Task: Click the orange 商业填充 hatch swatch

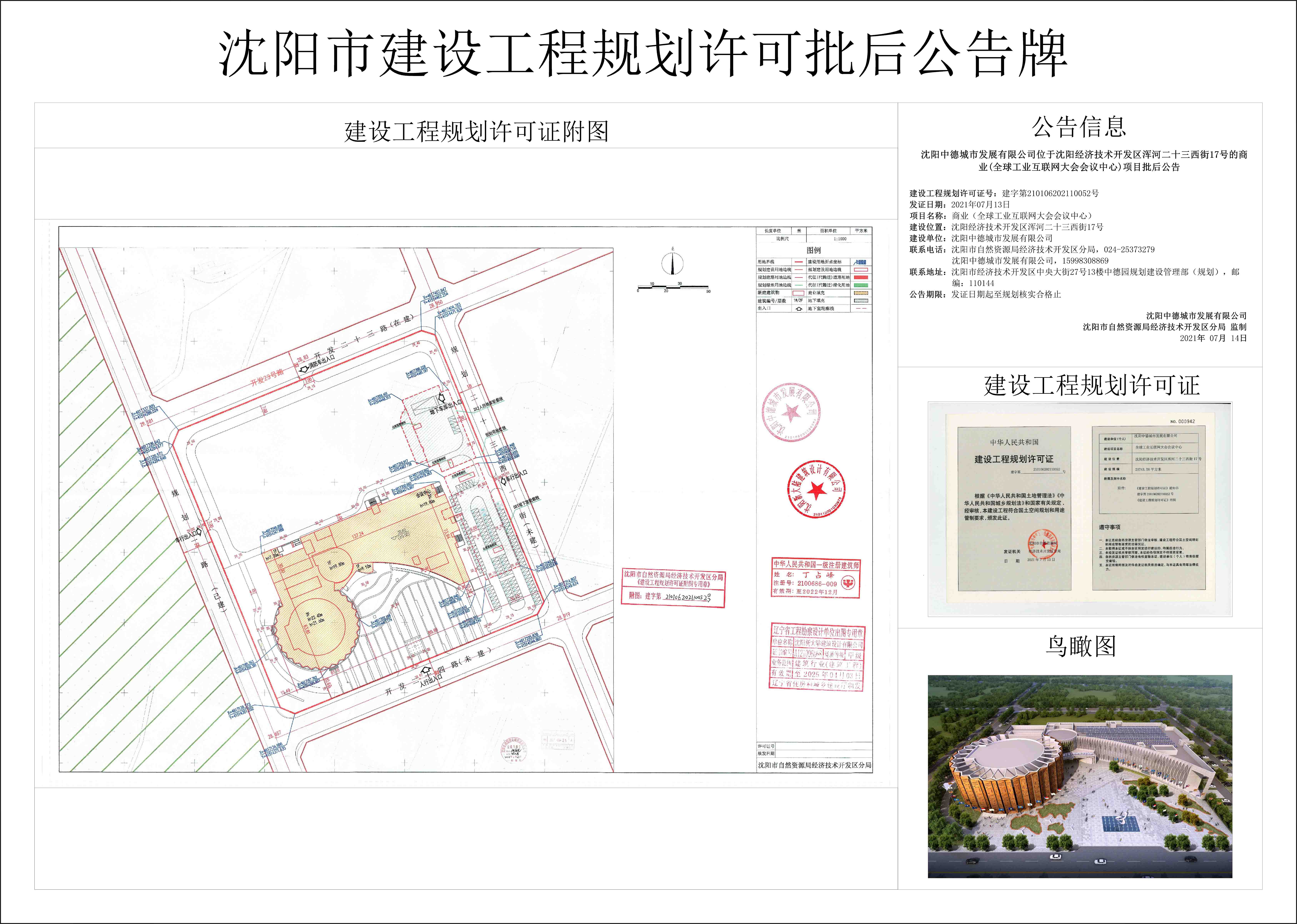Action: click(x=861, y=293)
